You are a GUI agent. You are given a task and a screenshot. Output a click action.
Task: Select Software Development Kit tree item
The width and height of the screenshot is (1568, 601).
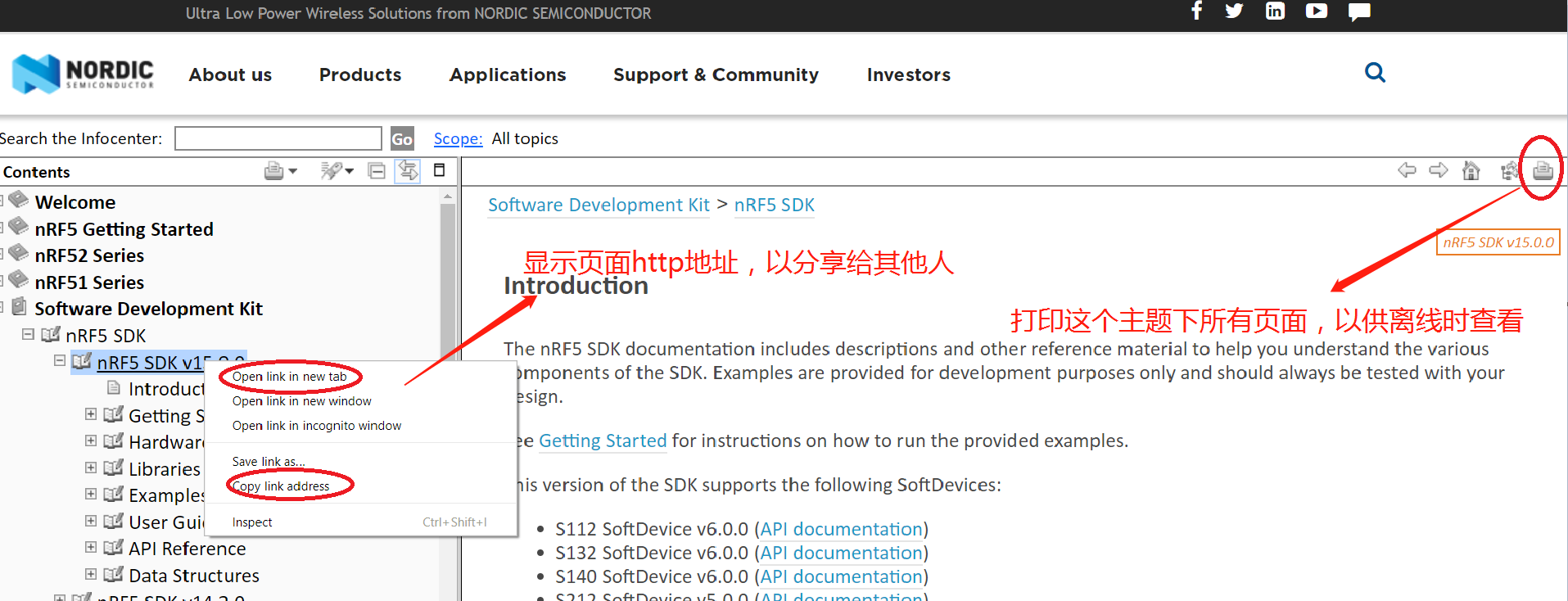(148, 309)
